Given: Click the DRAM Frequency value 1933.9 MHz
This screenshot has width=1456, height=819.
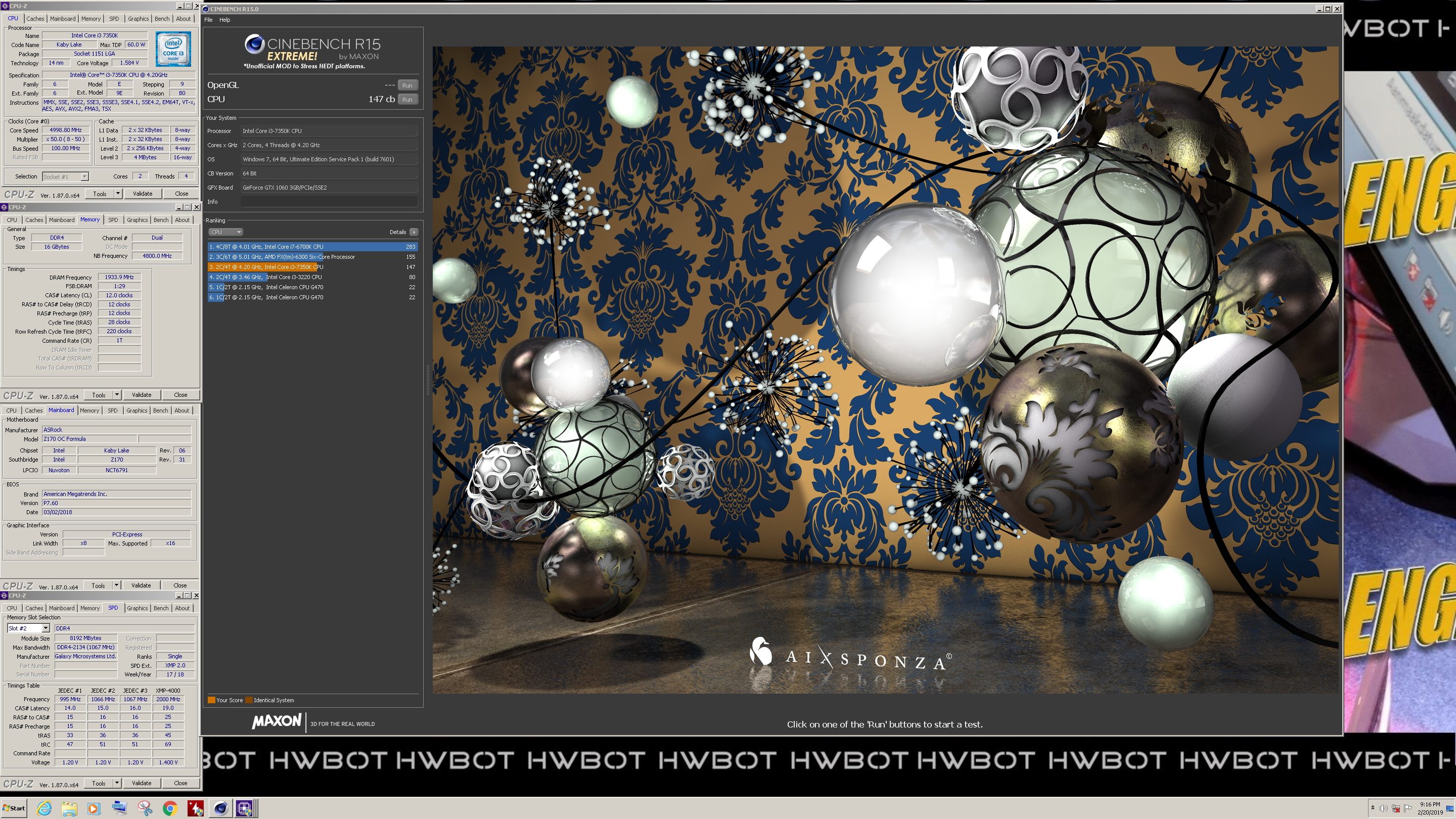Looking at the screenshot, I should coord(119,278).
